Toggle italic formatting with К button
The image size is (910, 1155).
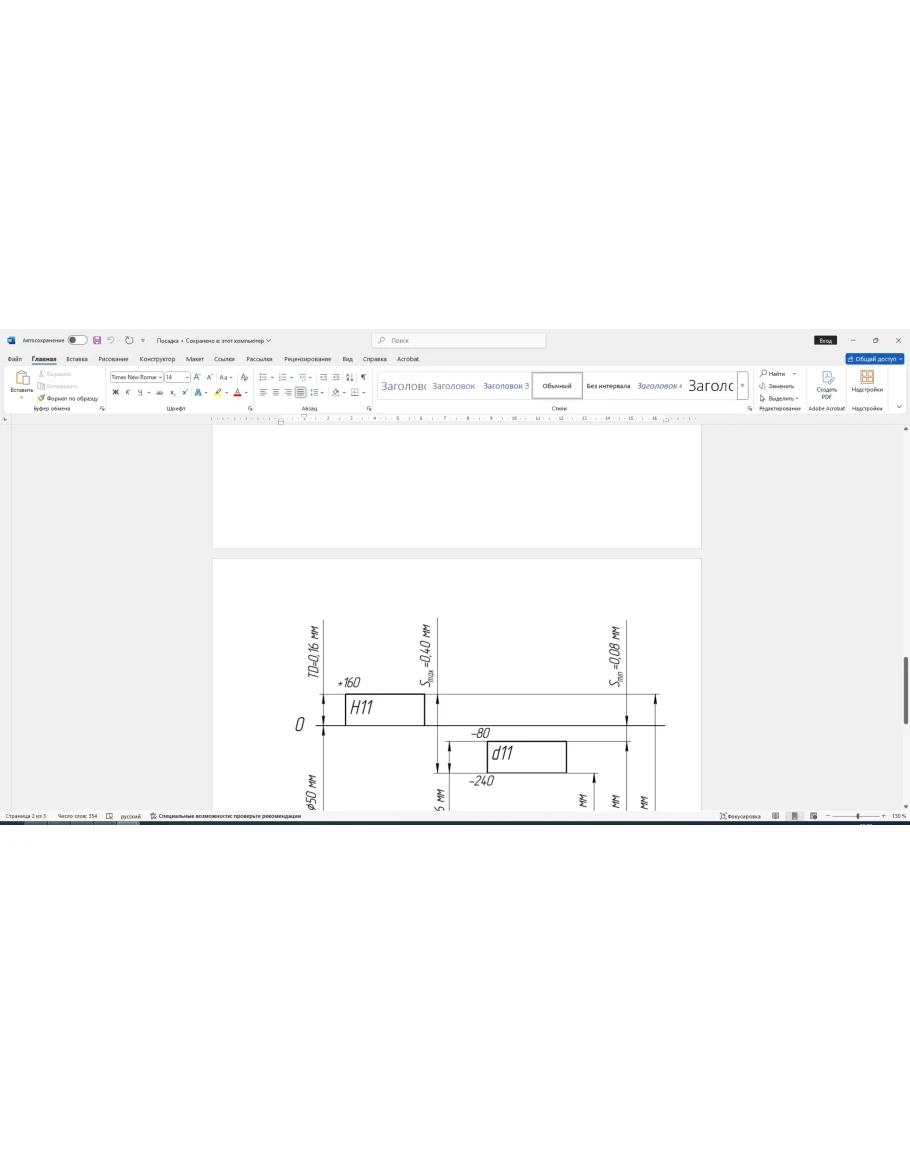point(127,392)
